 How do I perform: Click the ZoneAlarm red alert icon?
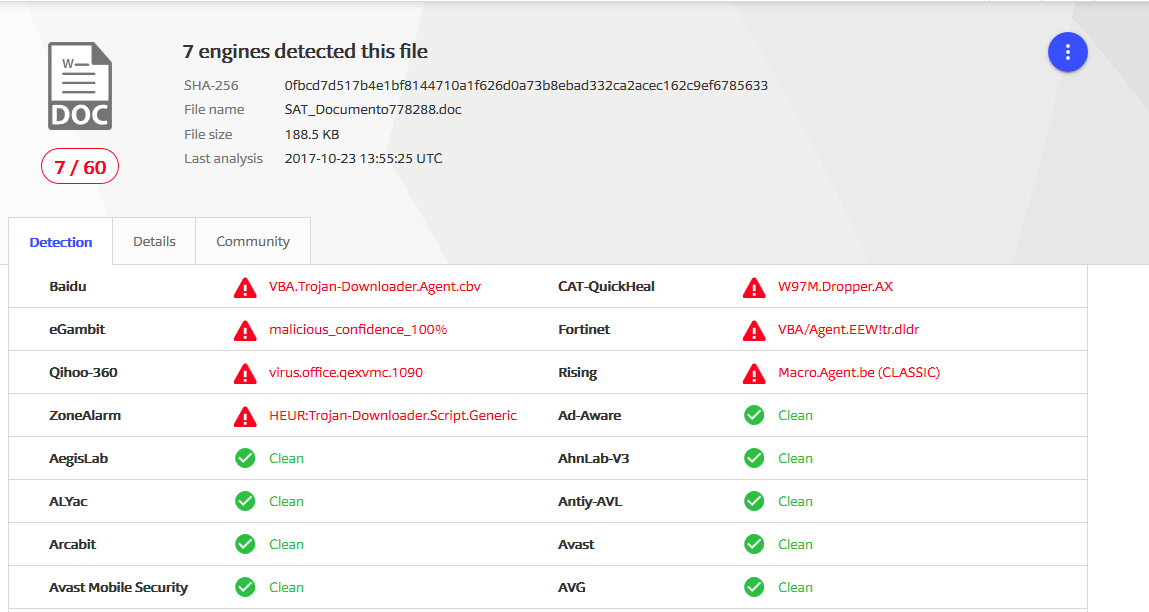pos(245,417)
